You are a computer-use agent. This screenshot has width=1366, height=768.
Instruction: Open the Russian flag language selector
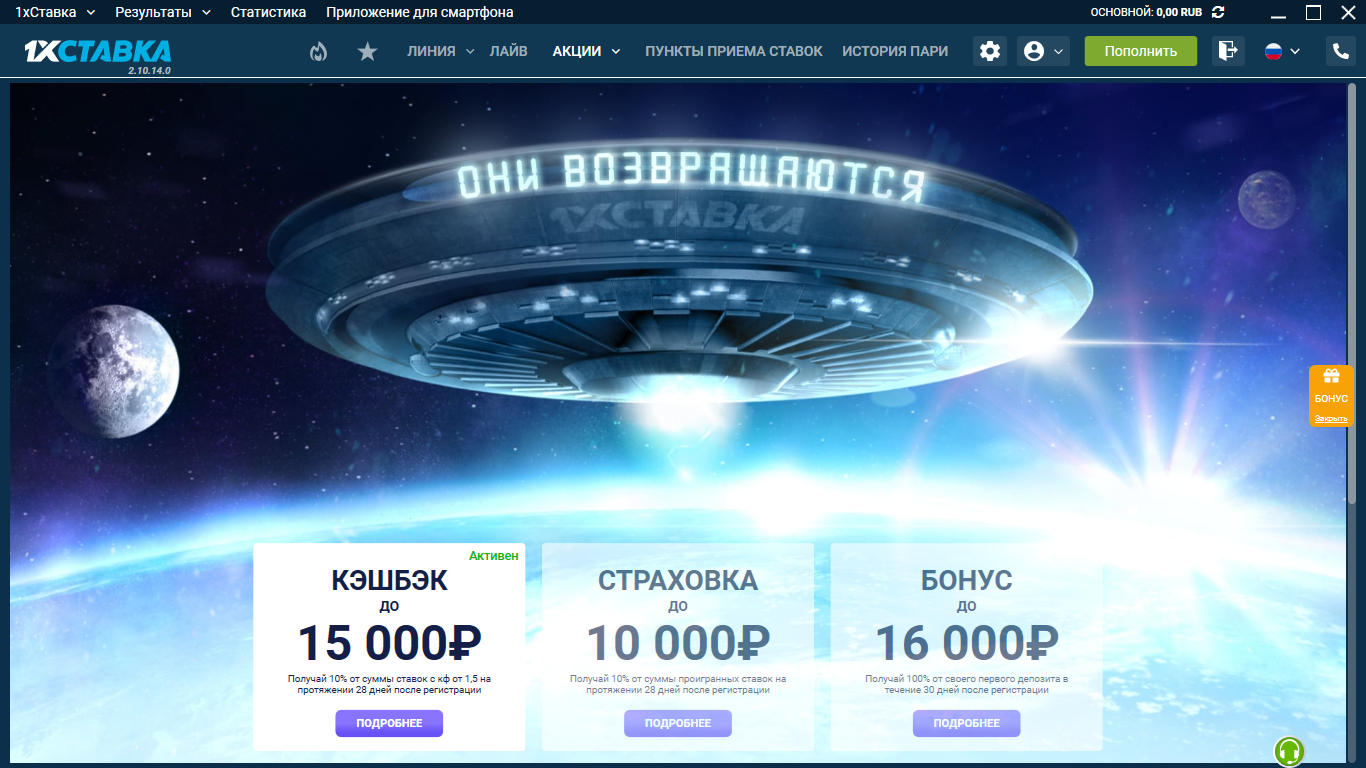click(1282, 51)
